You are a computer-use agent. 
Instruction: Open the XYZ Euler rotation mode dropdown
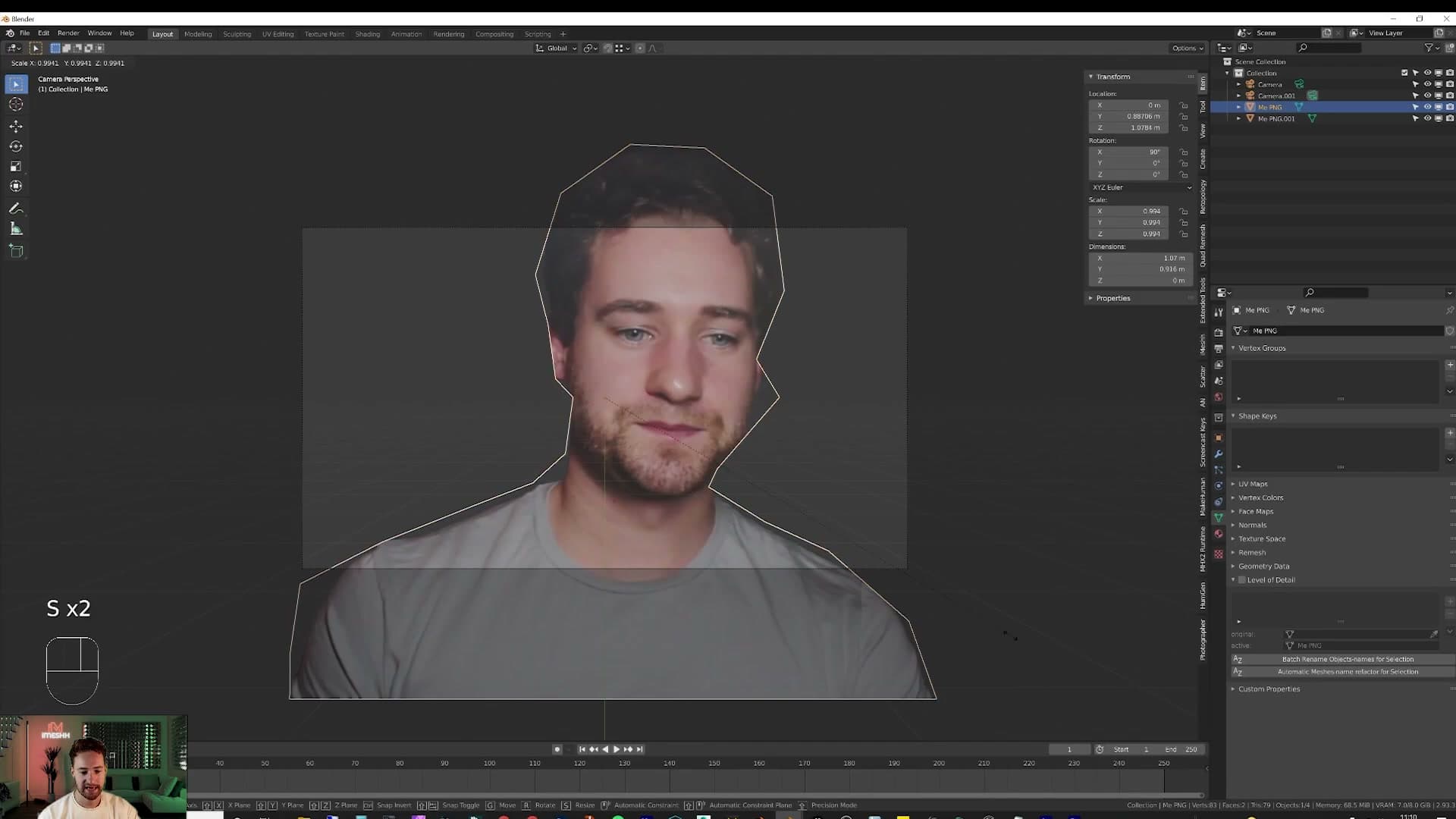point(1141,187)
